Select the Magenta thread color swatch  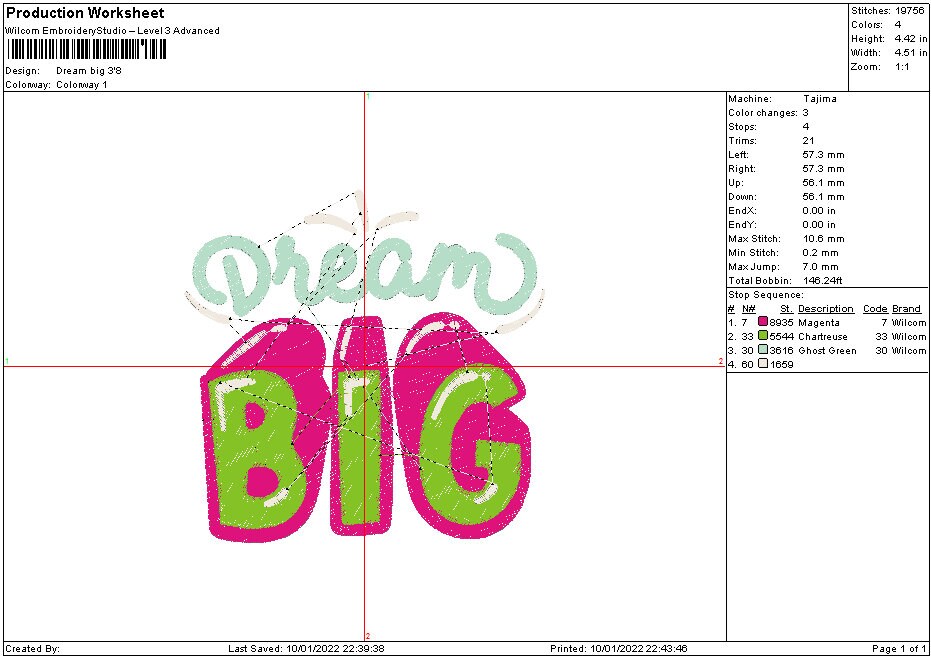pyautogui.click(x=762, y=322)
